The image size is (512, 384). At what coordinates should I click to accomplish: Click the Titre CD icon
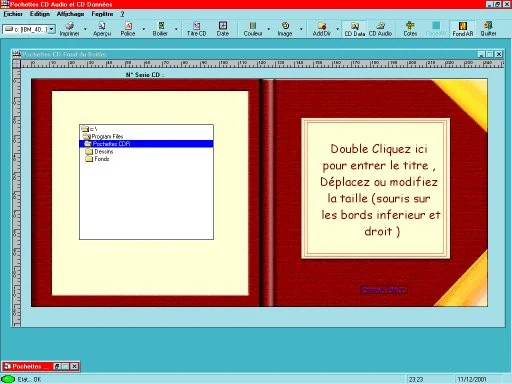[x=197, y=26]
